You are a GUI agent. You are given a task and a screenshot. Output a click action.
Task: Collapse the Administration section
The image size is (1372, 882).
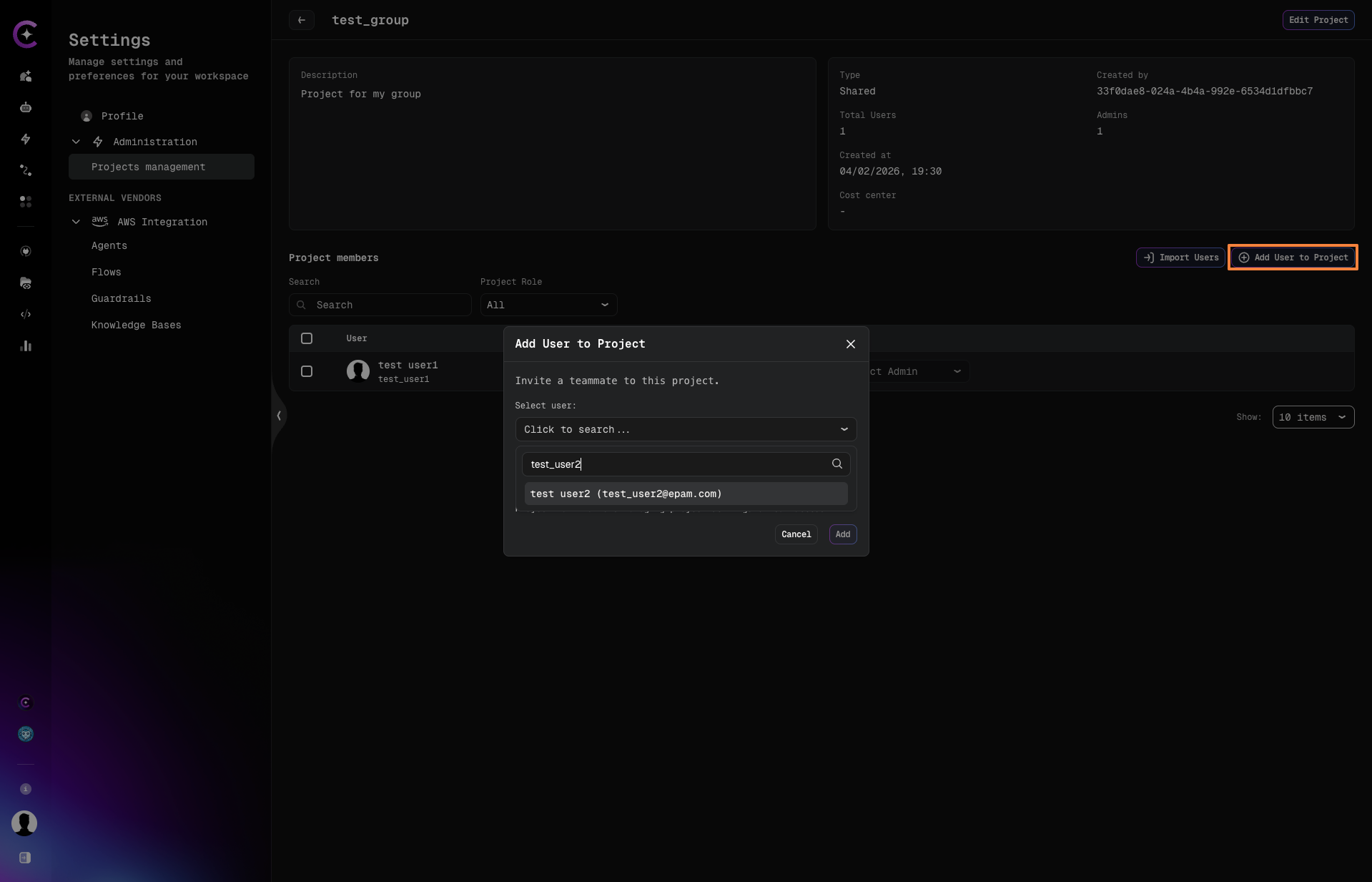click(x=76, y=142)
